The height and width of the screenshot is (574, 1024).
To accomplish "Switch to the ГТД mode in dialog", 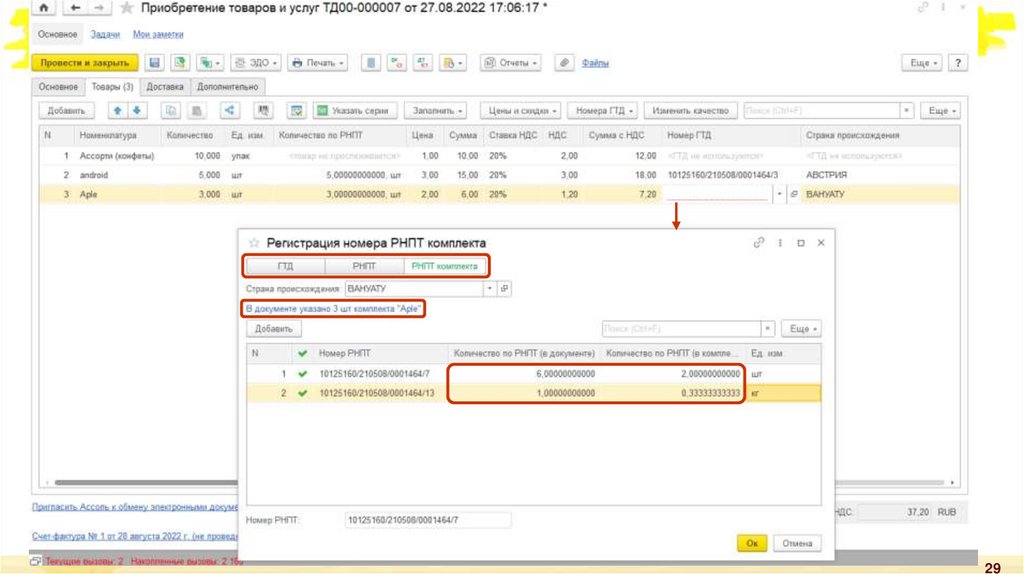I will coord(285,266).
